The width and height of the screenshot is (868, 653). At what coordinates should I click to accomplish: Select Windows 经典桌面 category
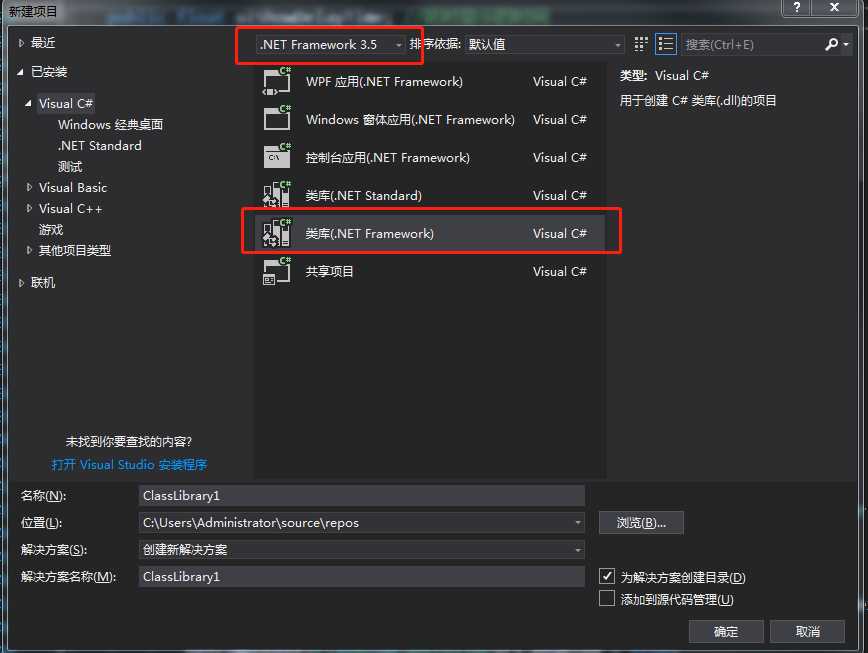[x=110, y=125]
